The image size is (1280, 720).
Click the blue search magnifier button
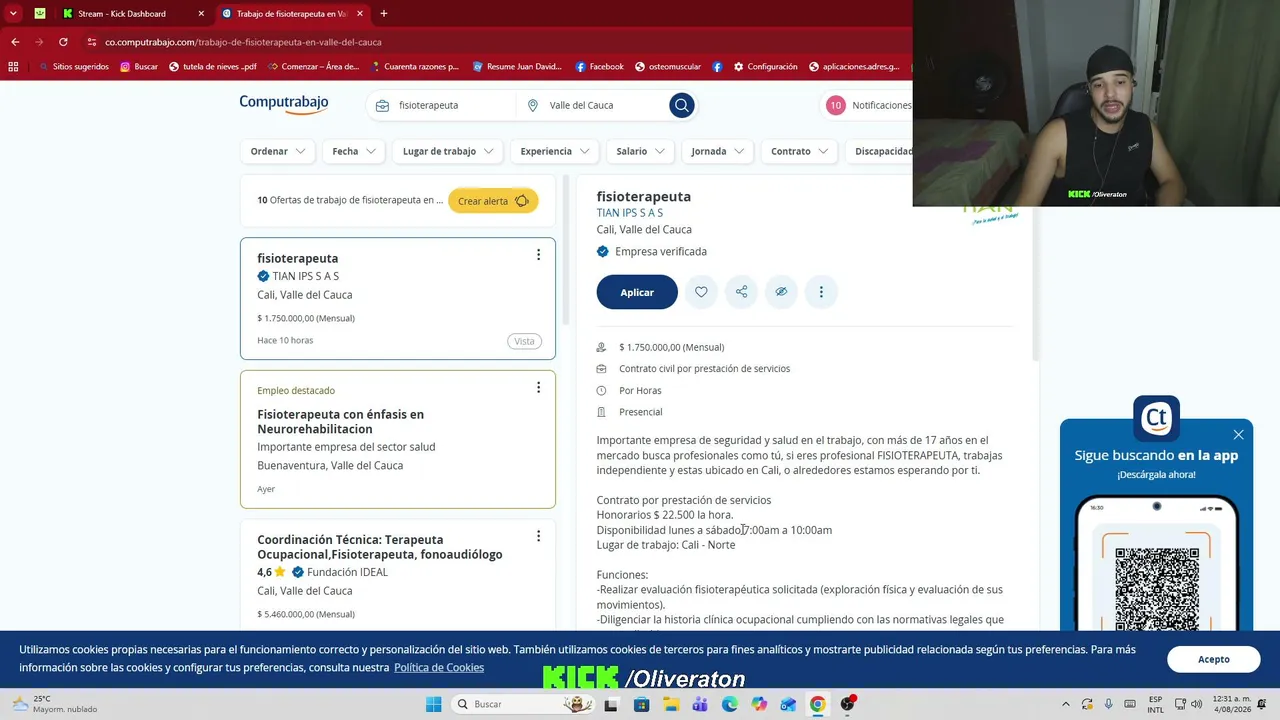coord(682,105)
